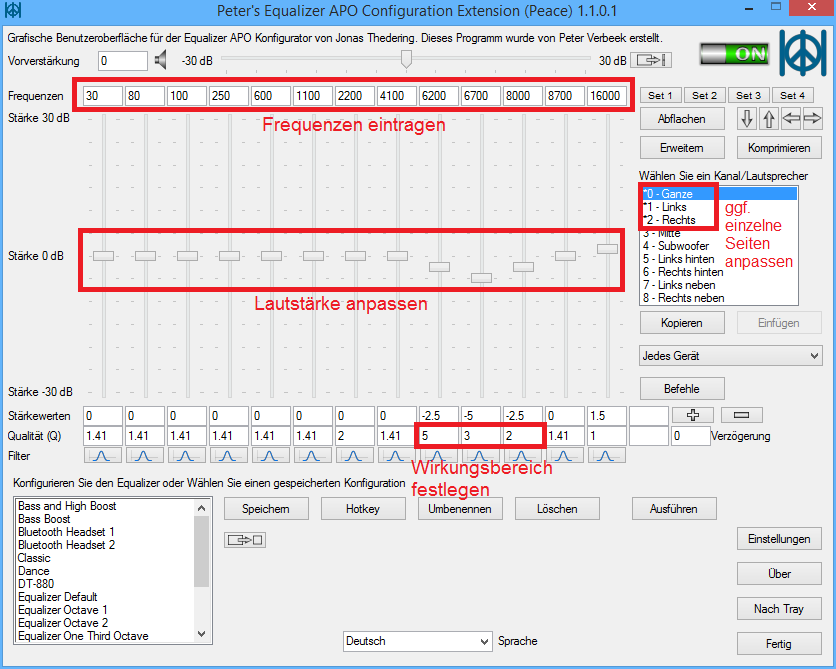Click the filter icon under the 8000 Hz band
The image size is (836, 669).
(x=522, y=456)
